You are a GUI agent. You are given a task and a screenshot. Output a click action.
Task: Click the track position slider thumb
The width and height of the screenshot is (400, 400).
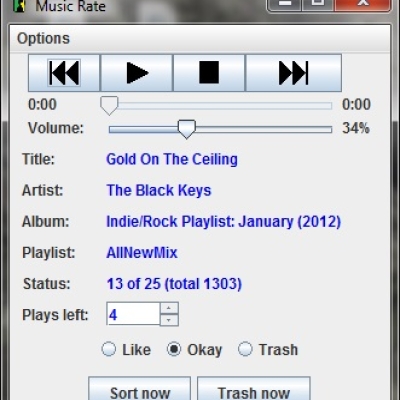tap(109, 106)
